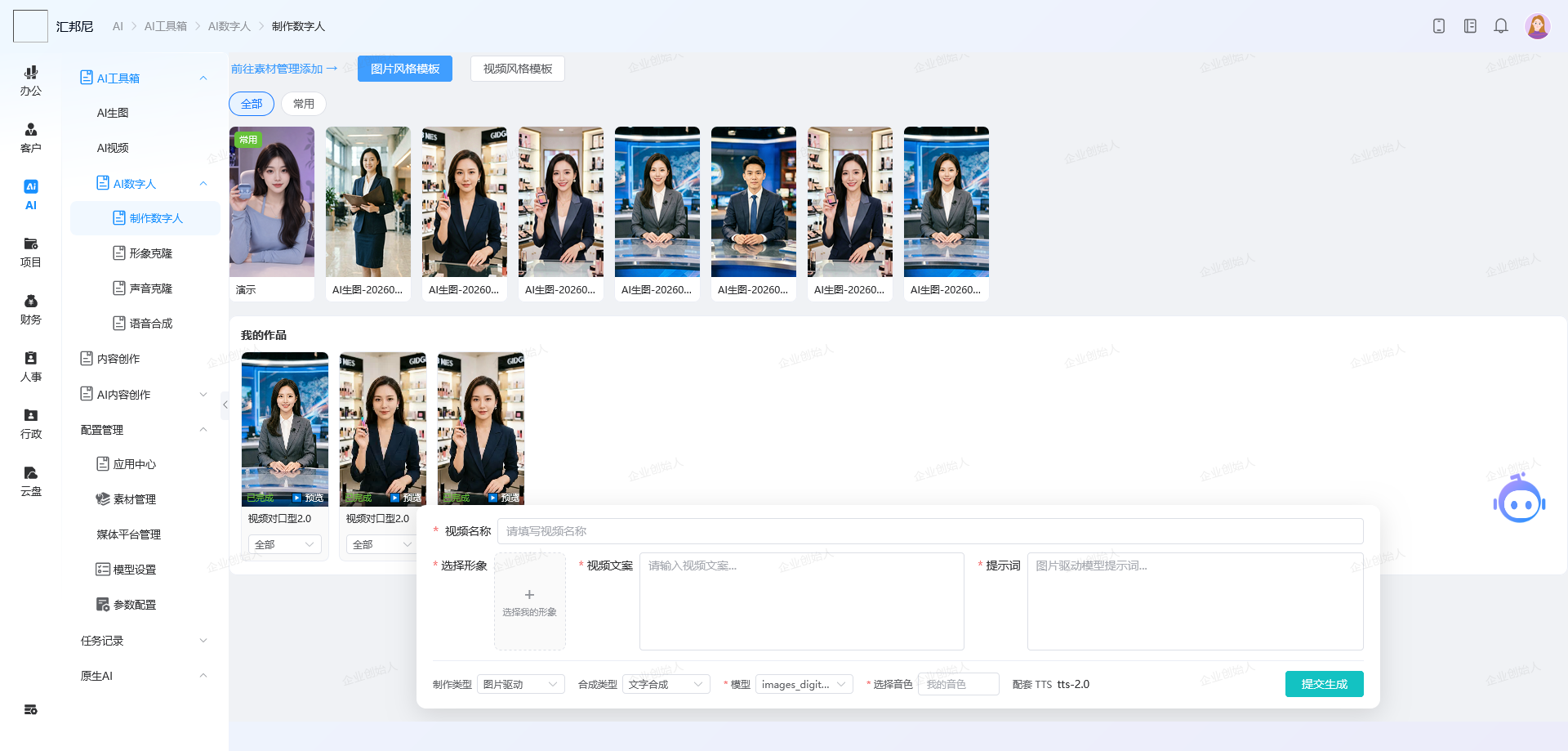Open the 人事 sidebar section
This screenshot has width=1568, height=751.
(30, 367)
